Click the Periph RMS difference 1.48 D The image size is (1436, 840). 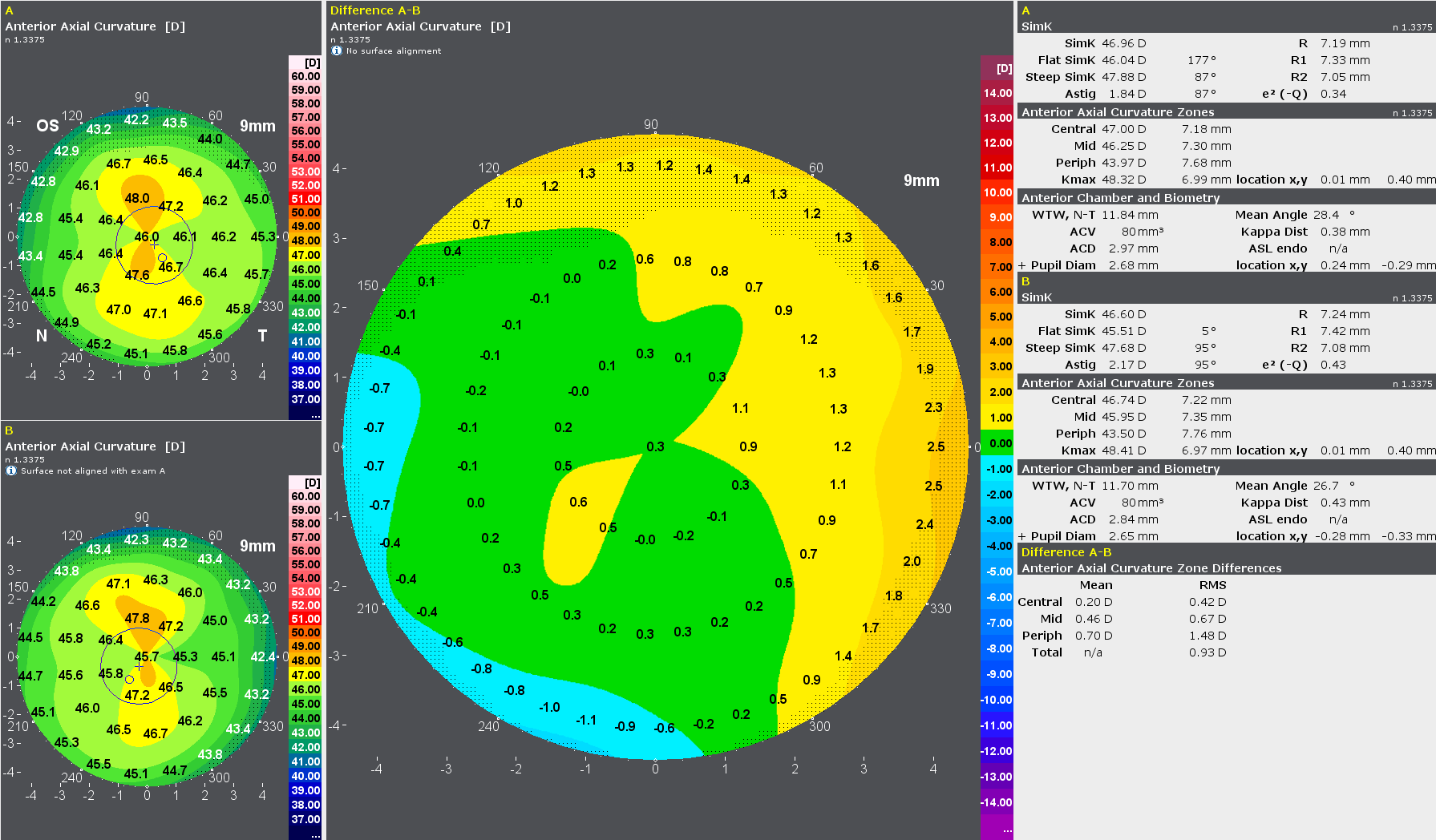1207,636
